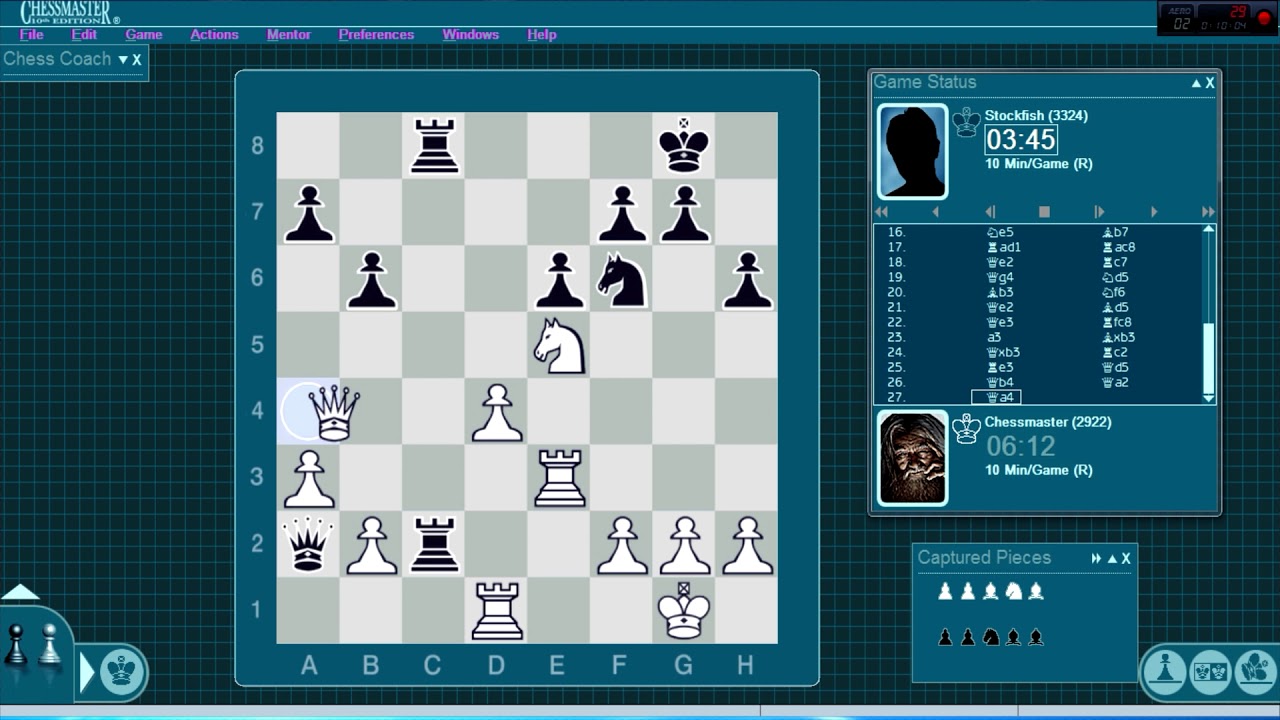The height and width of the screenshot is (720, 1280).
Task: Open the File menu
Action: pyautogui.click(x=31, y=34)
